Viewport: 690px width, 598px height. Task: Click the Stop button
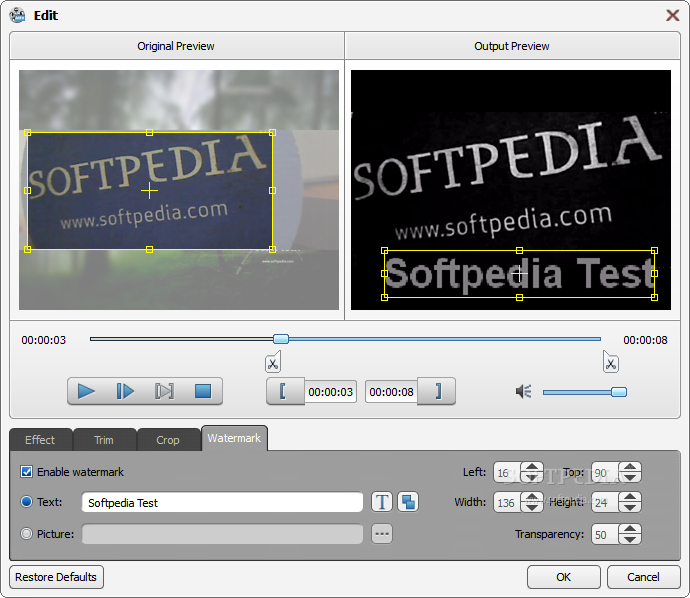coord(203,391)
